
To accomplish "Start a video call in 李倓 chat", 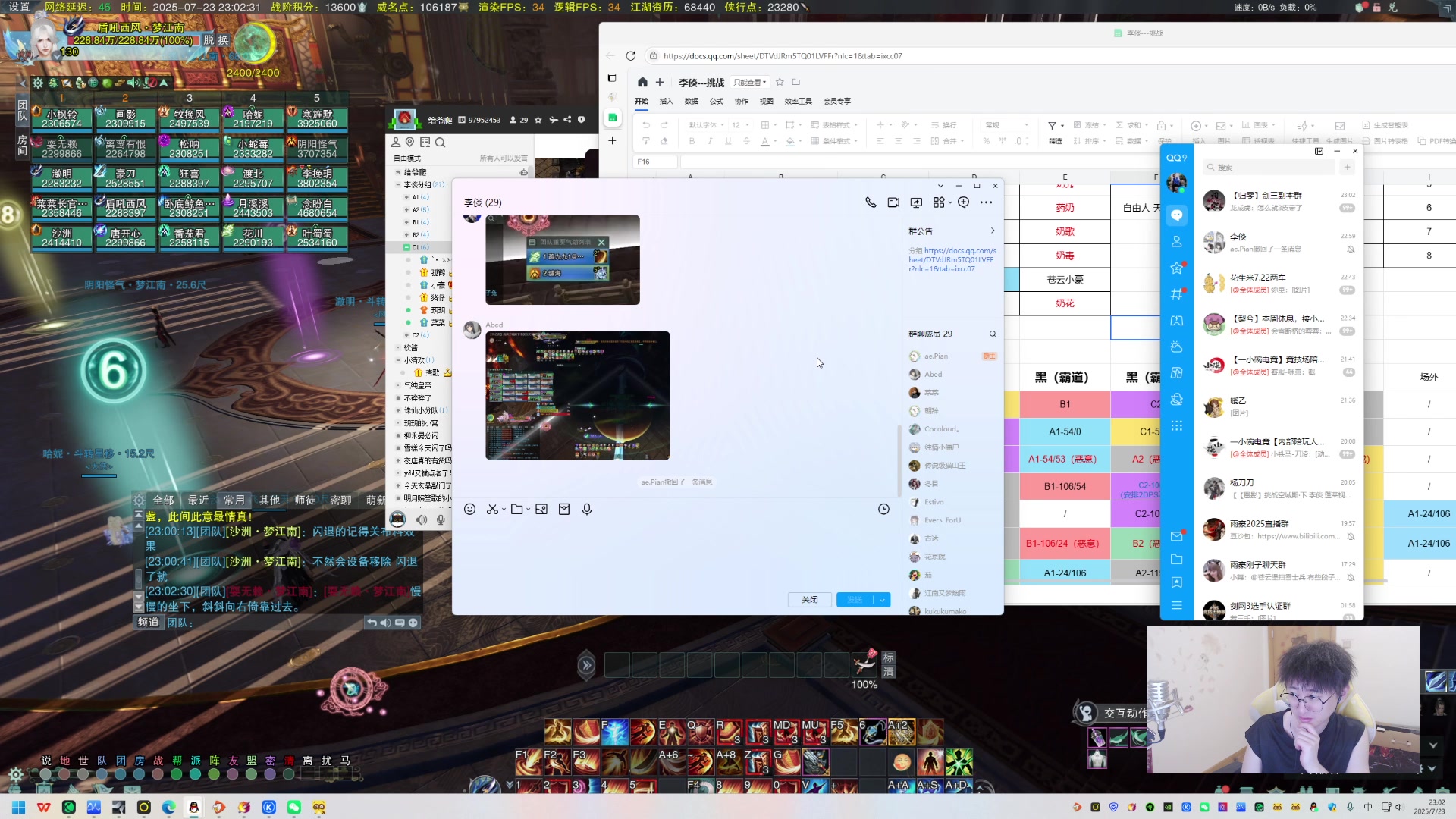I will [x=893, y=202].
